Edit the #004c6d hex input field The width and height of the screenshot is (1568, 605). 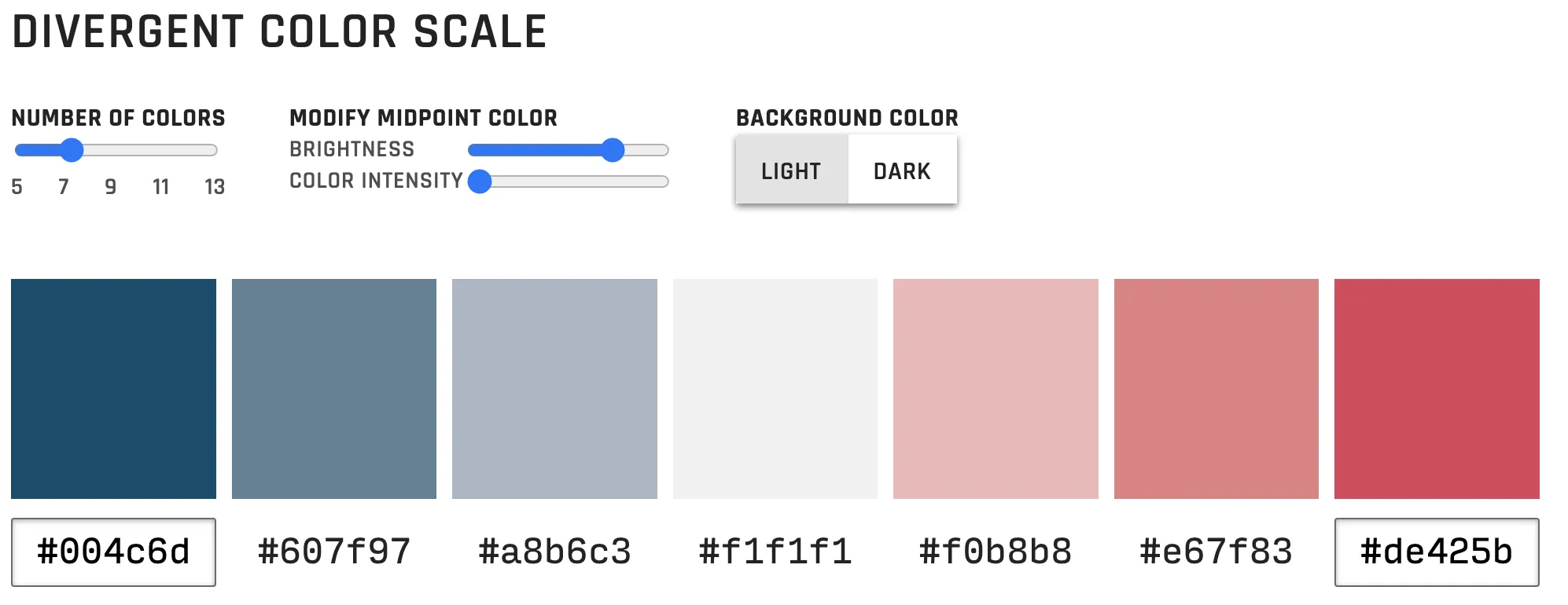(x=112, y=552)
